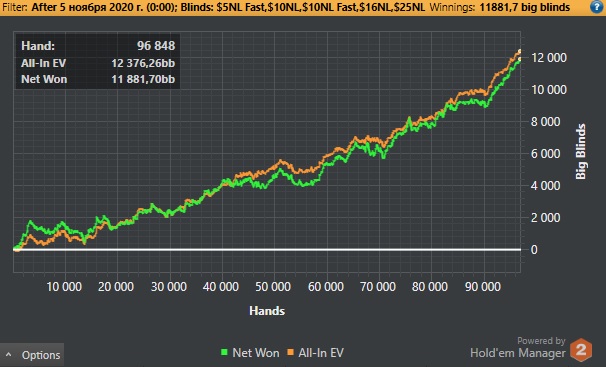Select the Hand 96 848 value

[156, 46]
